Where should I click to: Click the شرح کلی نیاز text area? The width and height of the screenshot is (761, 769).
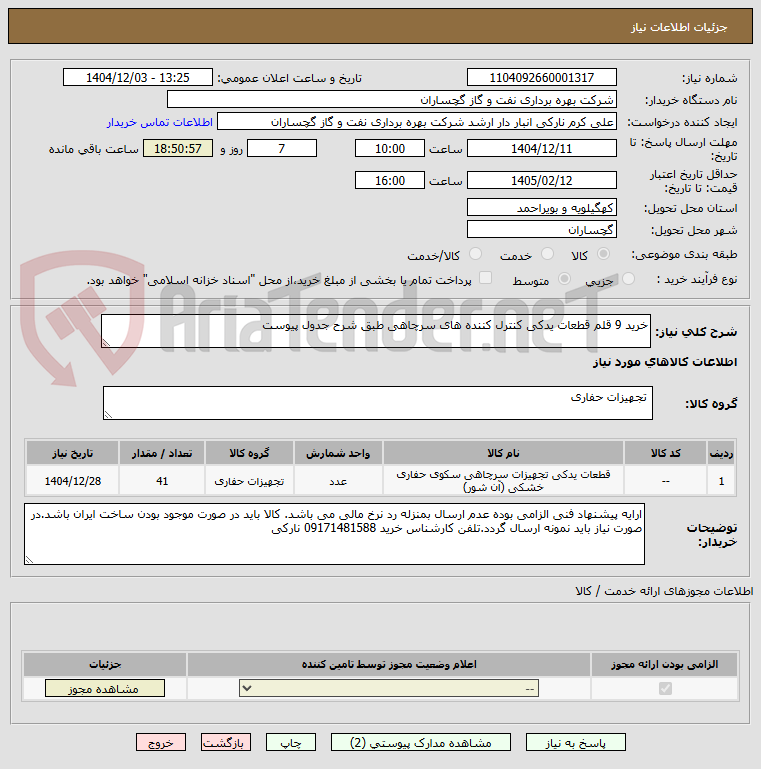376,331
